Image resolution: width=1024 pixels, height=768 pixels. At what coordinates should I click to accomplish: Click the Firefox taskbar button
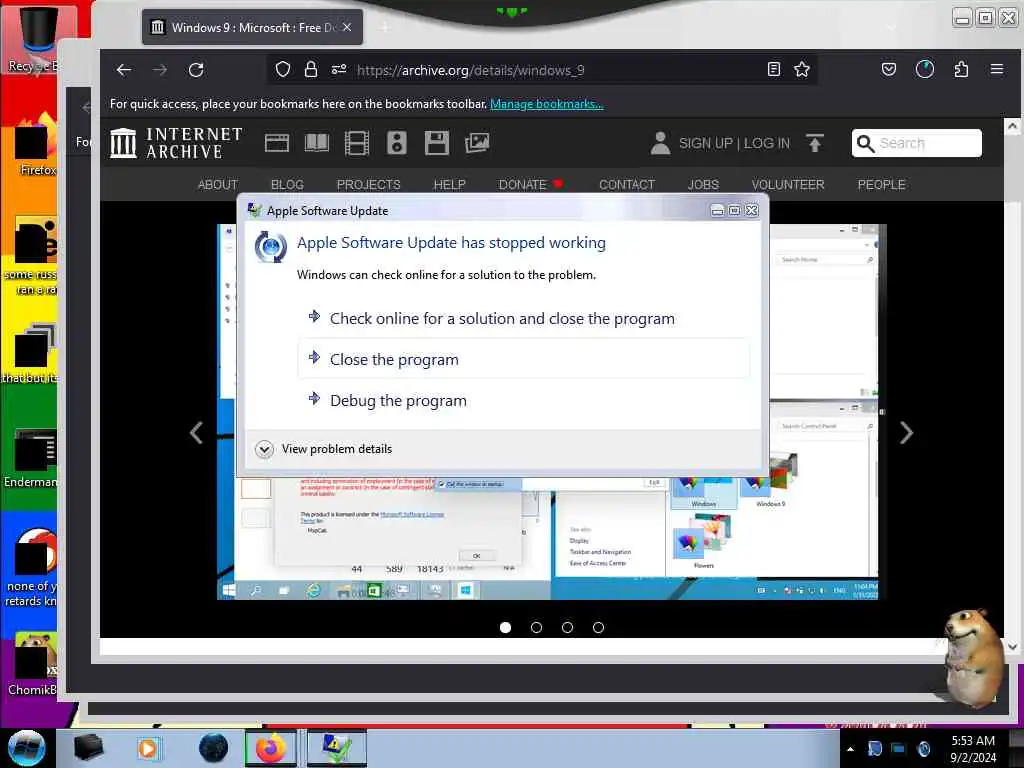(270, 748)
